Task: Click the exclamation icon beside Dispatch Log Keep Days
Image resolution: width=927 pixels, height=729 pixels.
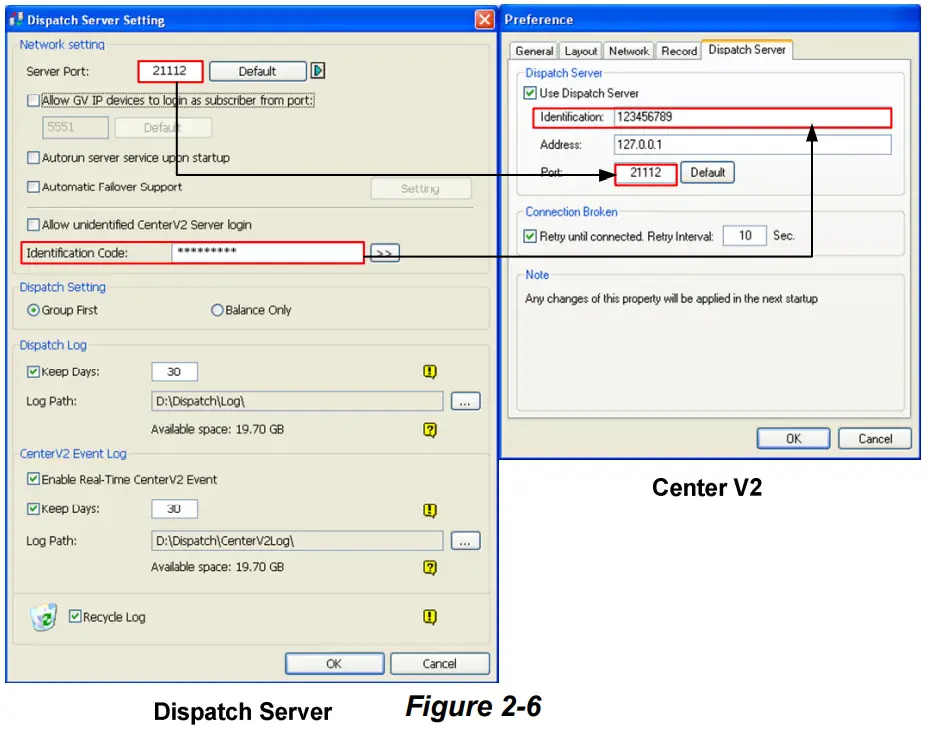Action: tap(429, 371)
